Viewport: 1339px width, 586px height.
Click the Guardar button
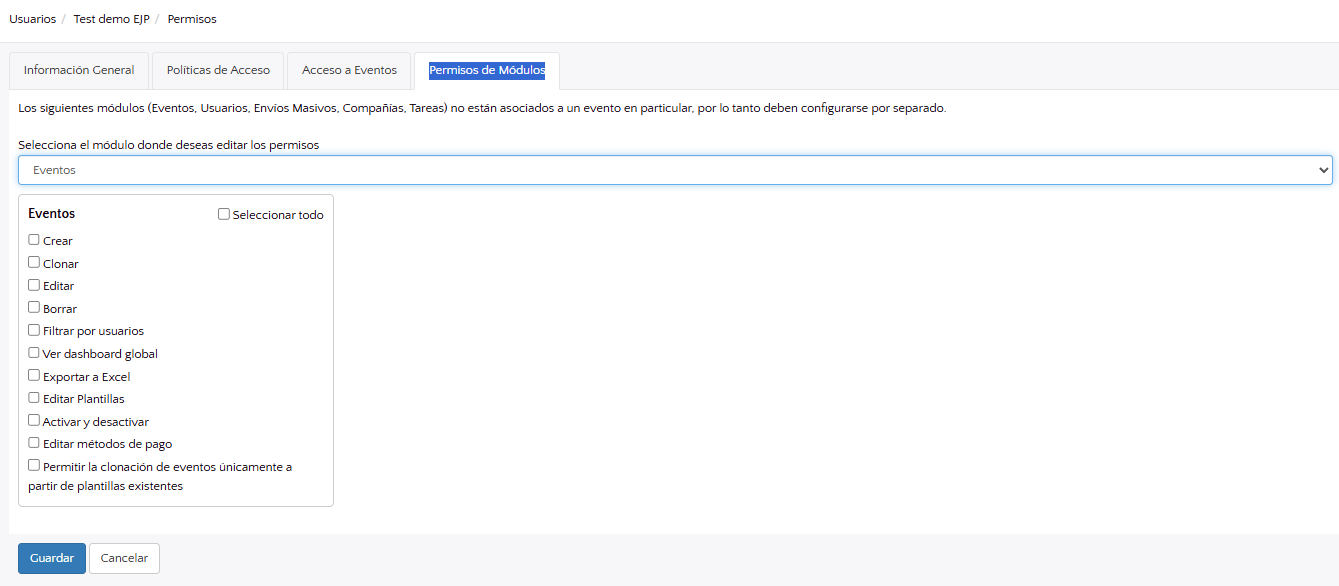tap(52, 558)
